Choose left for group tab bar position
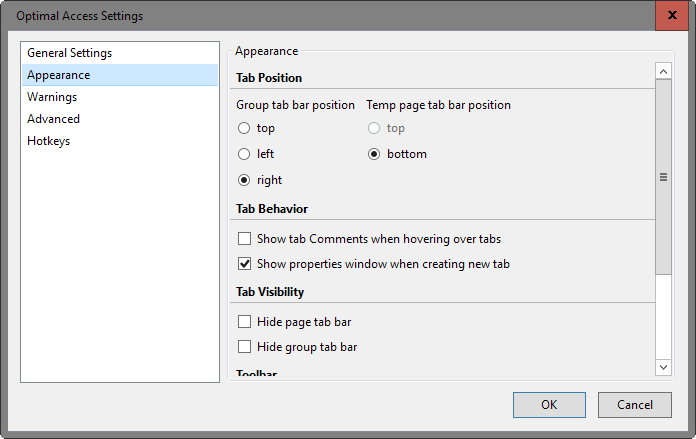Screen dimensions: 696x439 coord(244,154)
